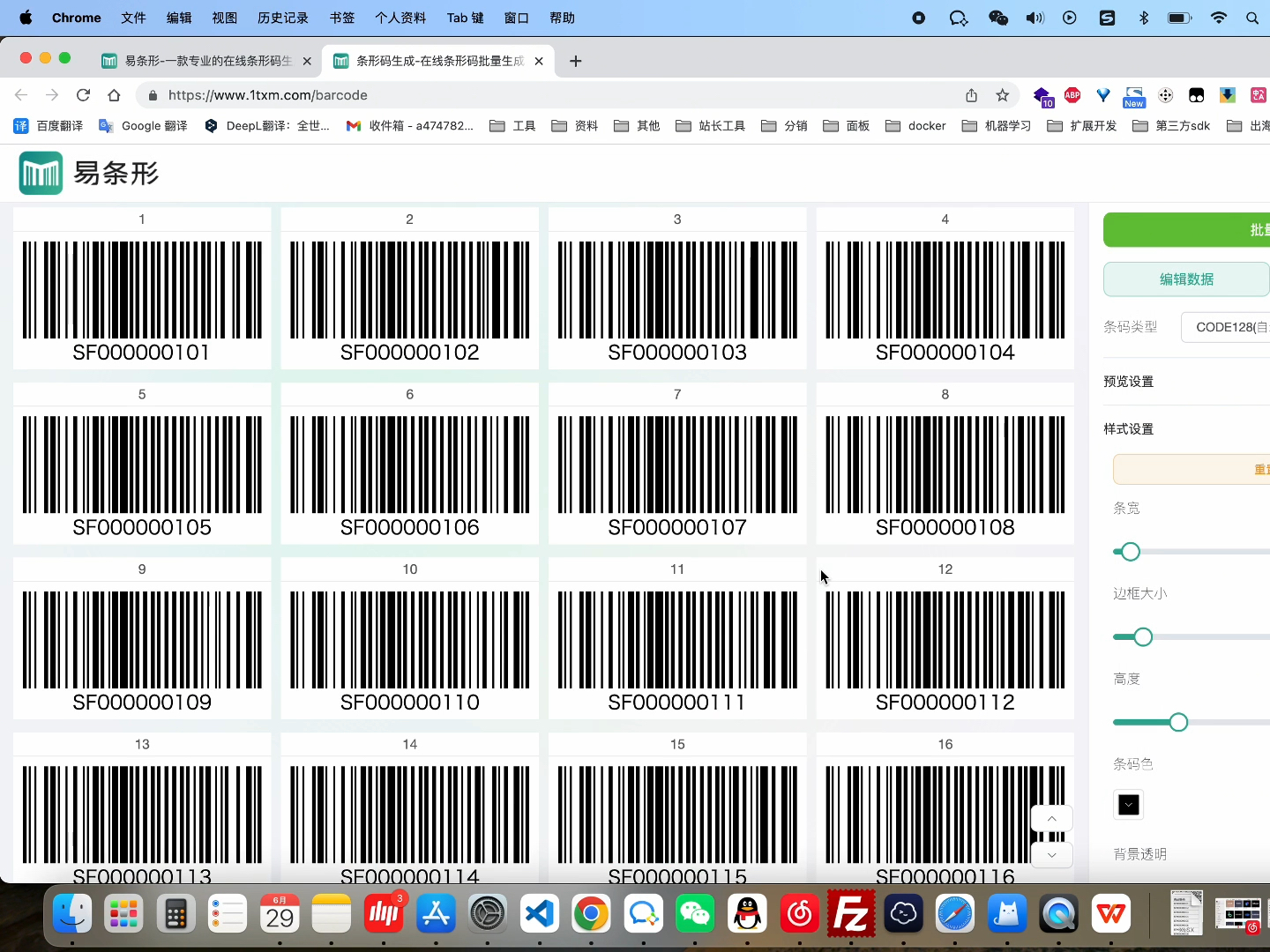The image size is (1270, 952).
Task: Open WPS Office from the dock
Action: coord(1111,914)
